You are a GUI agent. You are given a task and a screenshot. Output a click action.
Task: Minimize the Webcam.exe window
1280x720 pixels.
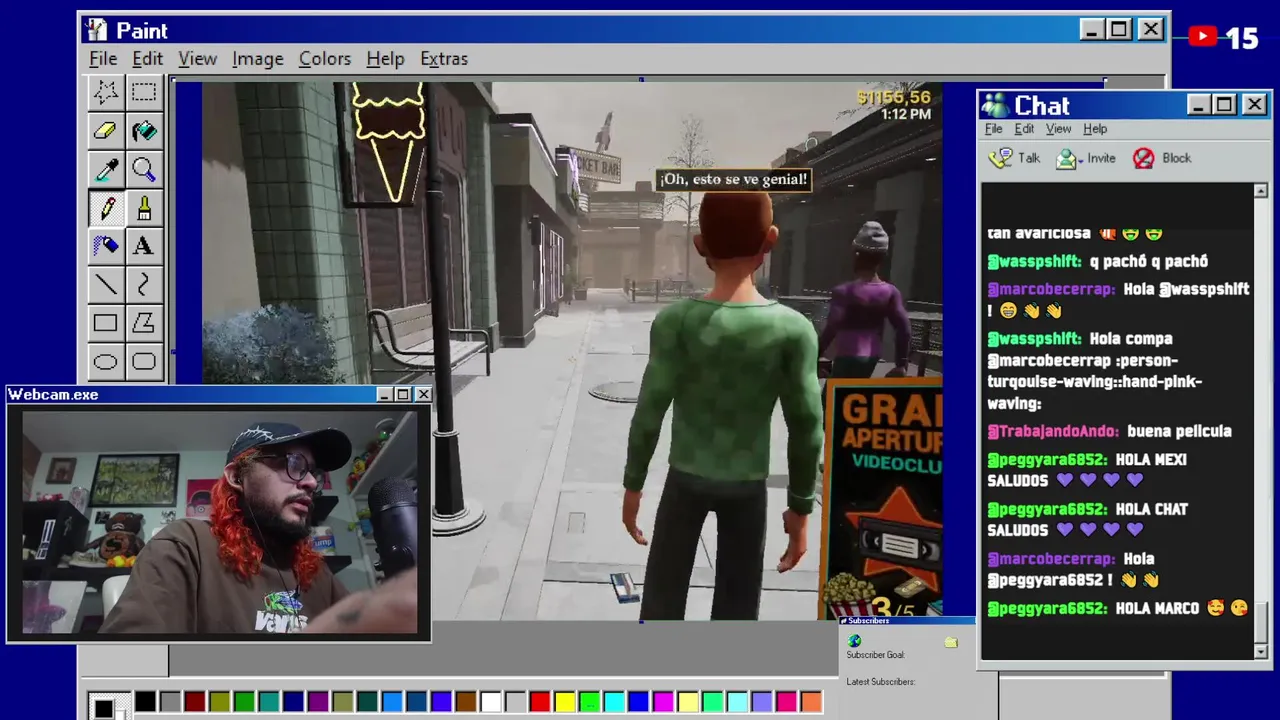(x=384, y=395)
